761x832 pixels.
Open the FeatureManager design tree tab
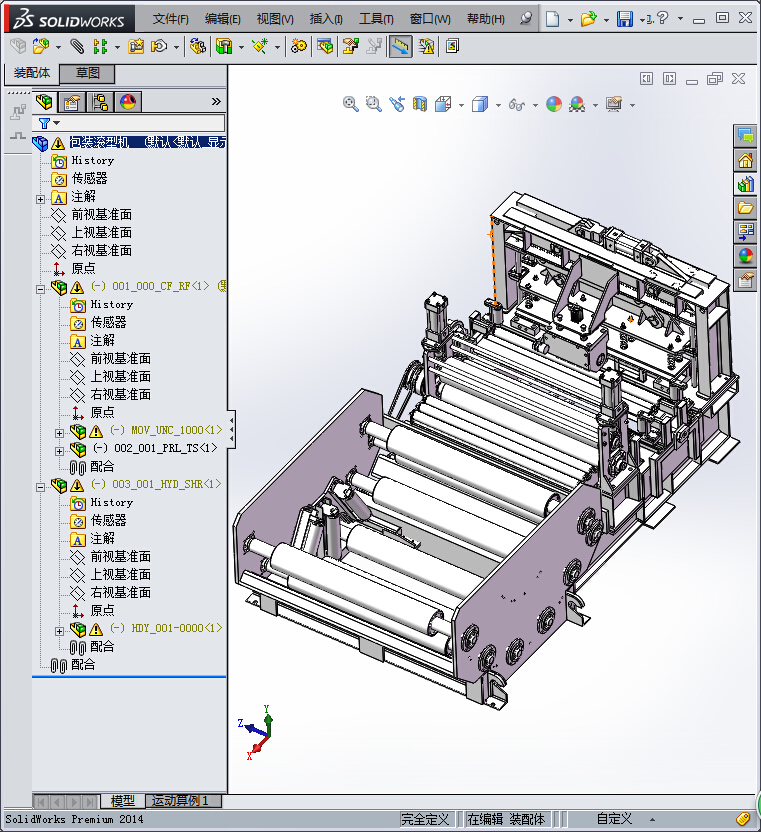44,101
